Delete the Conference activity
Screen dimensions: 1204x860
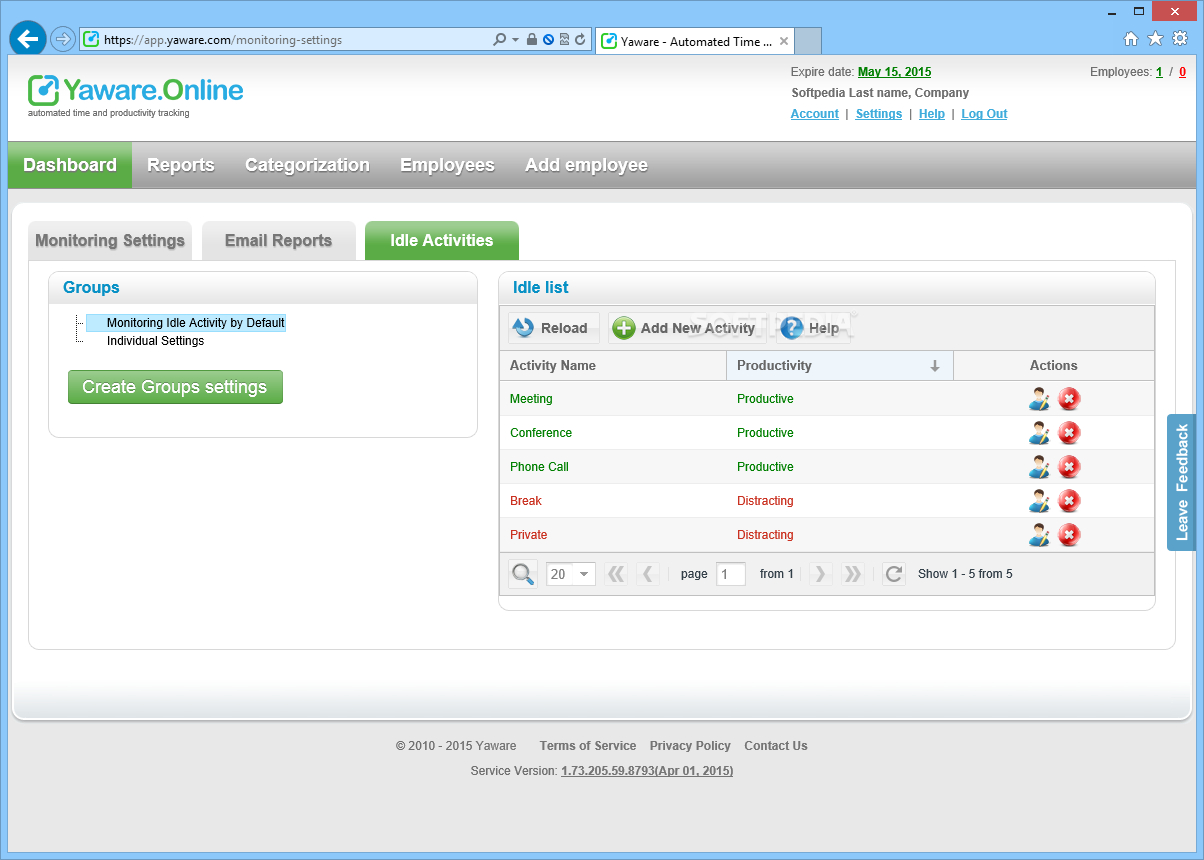pyautogui.click(x=1069, y=433)
